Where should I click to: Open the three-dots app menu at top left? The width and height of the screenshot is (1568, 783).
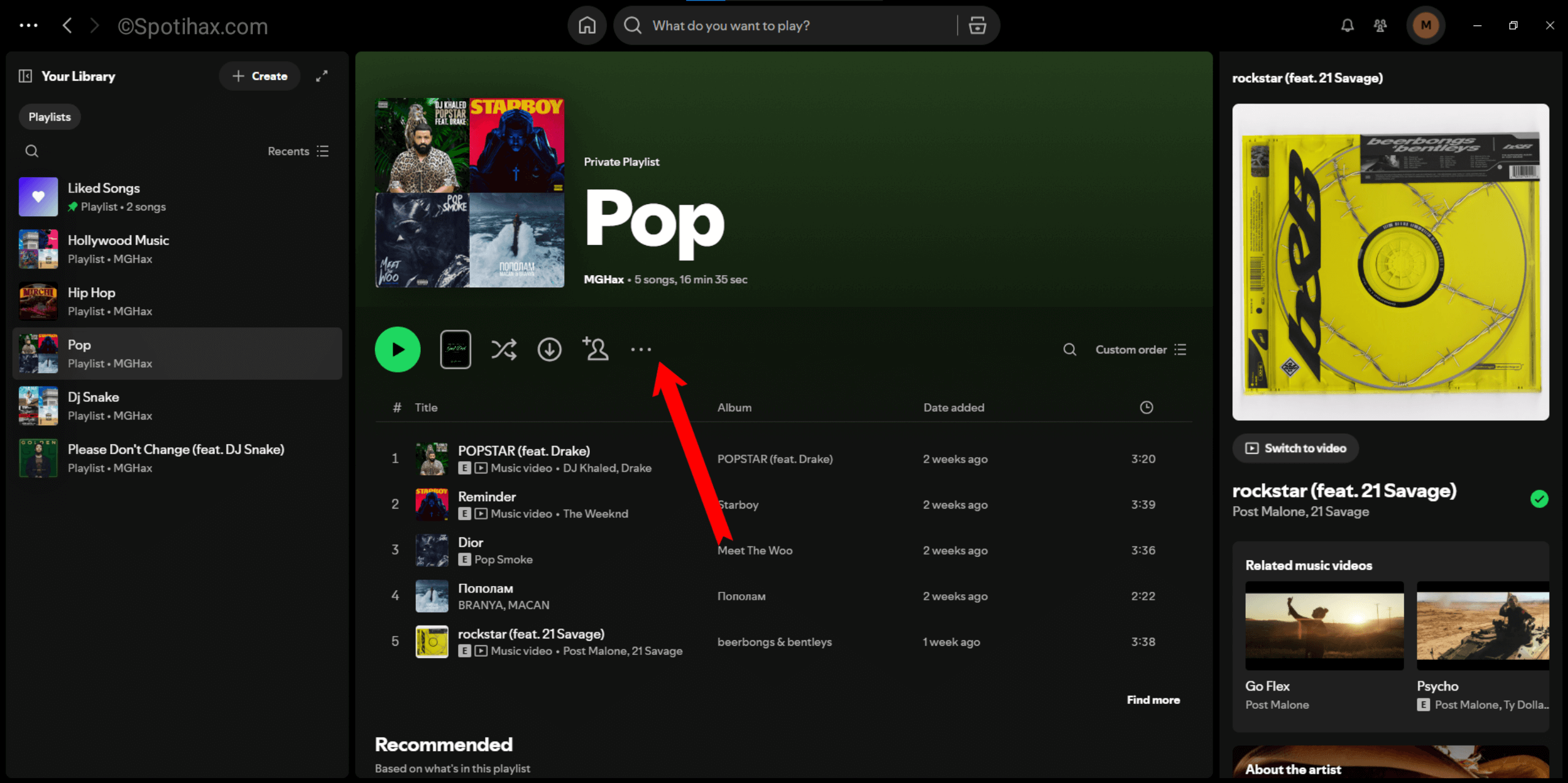pos(28,25)
